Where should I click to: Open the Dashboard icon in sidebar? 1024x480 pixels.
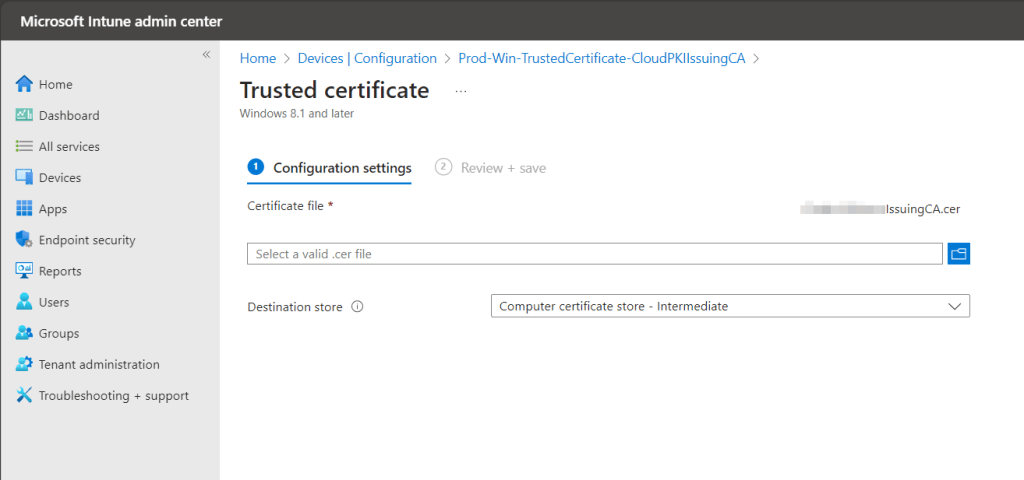24,115
